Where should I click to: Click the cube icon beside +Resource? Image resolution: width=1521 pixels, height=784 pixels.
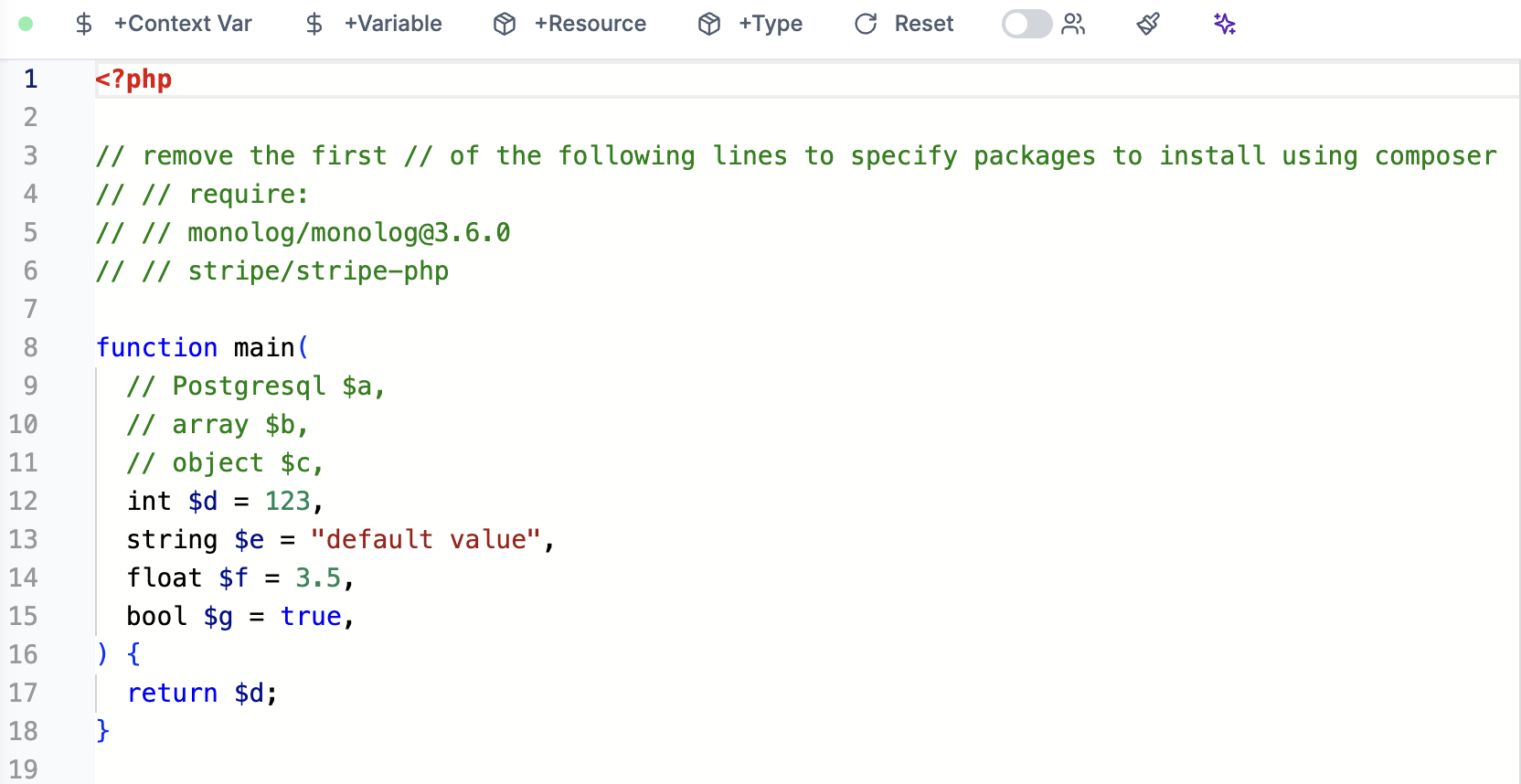tap(505, 25)
